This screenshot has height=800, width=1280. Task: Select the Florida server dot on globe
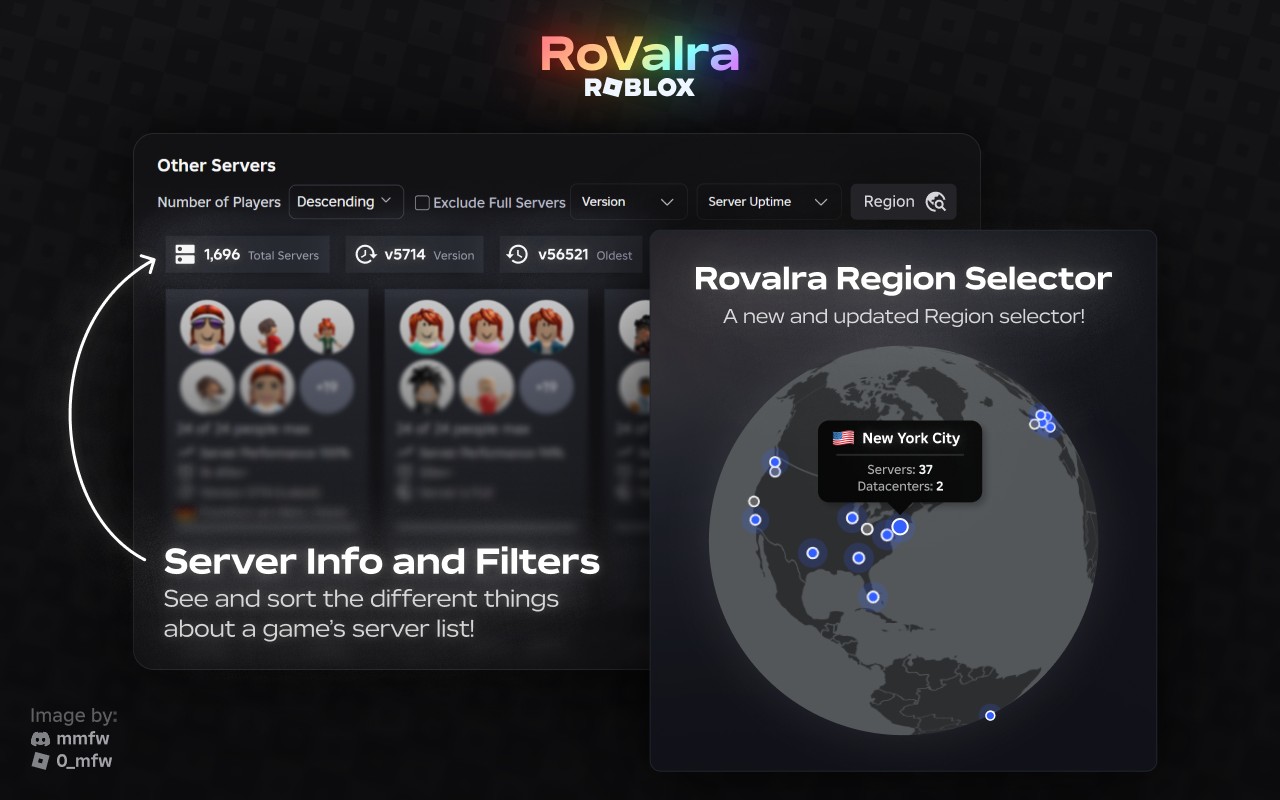tap(873, 597)
